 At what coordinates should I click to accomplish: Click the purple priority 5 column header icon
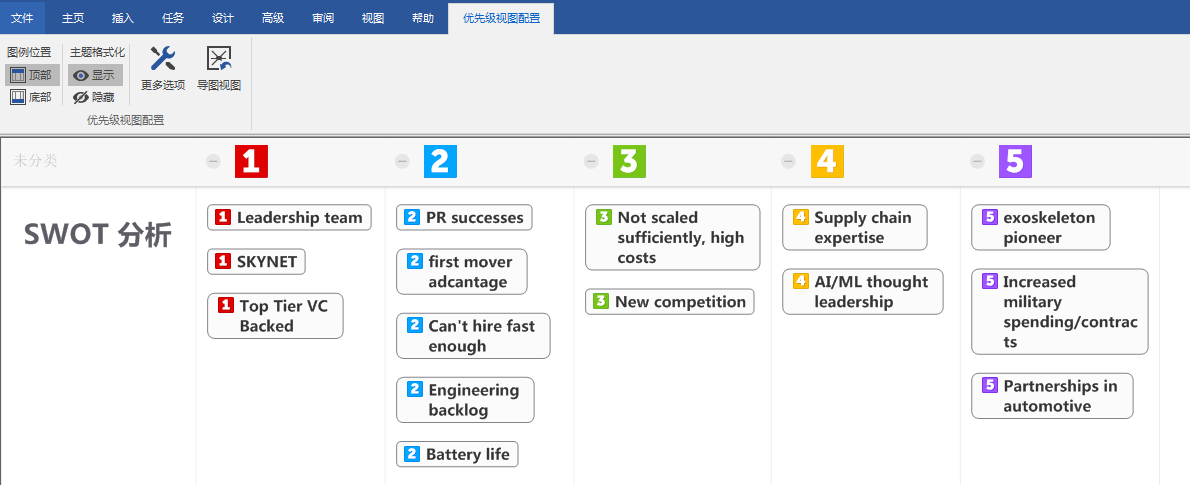(1015, 161)
